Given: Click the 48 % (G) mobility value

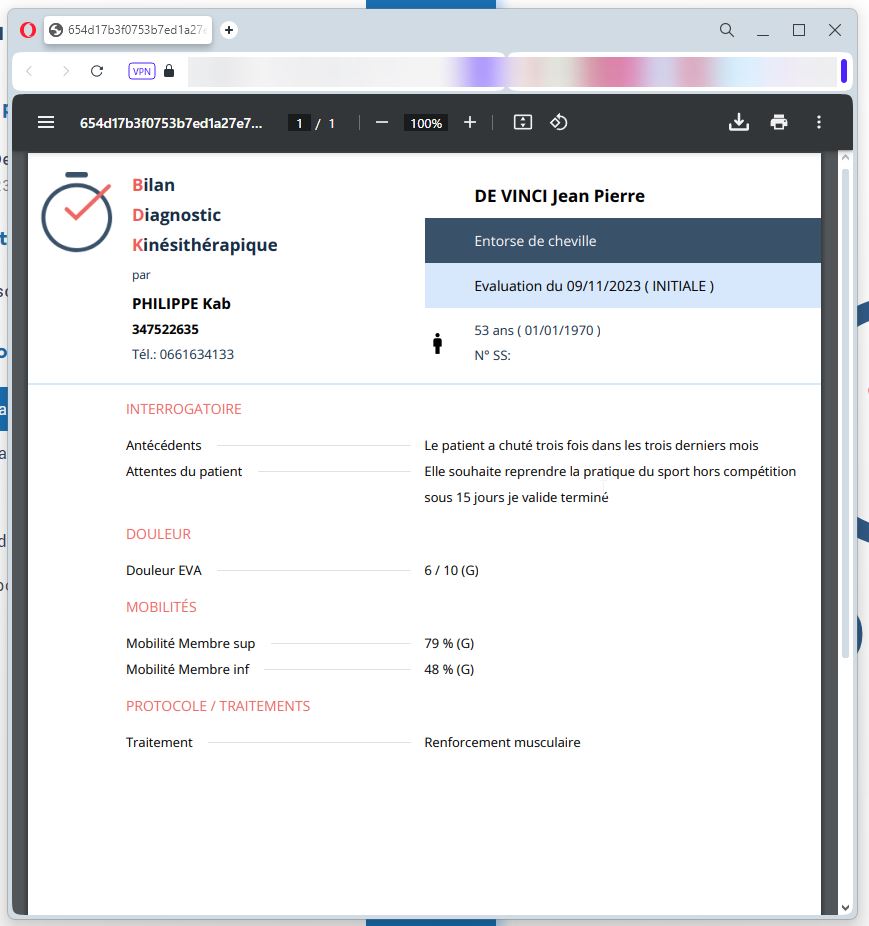Looking at the screenshot, I should pos(449,669).
